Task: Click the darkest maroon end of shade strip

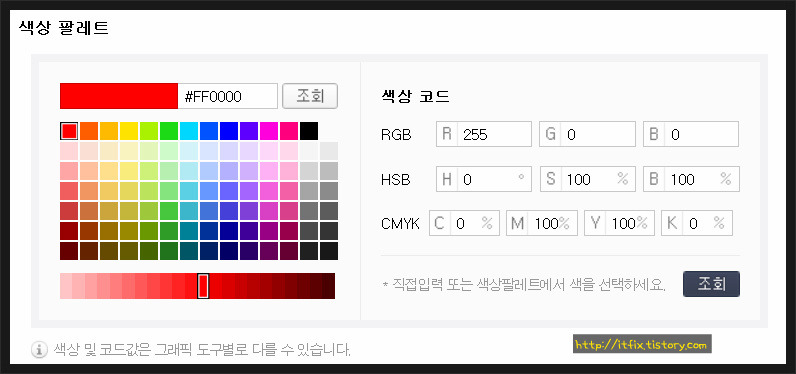Action: coord(329,286)
